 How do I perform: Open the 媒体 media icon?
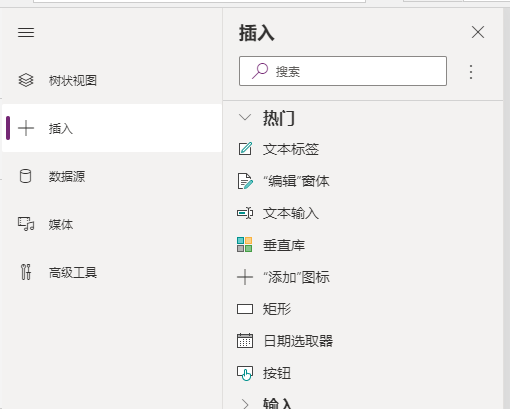click(x=26, y=224)
